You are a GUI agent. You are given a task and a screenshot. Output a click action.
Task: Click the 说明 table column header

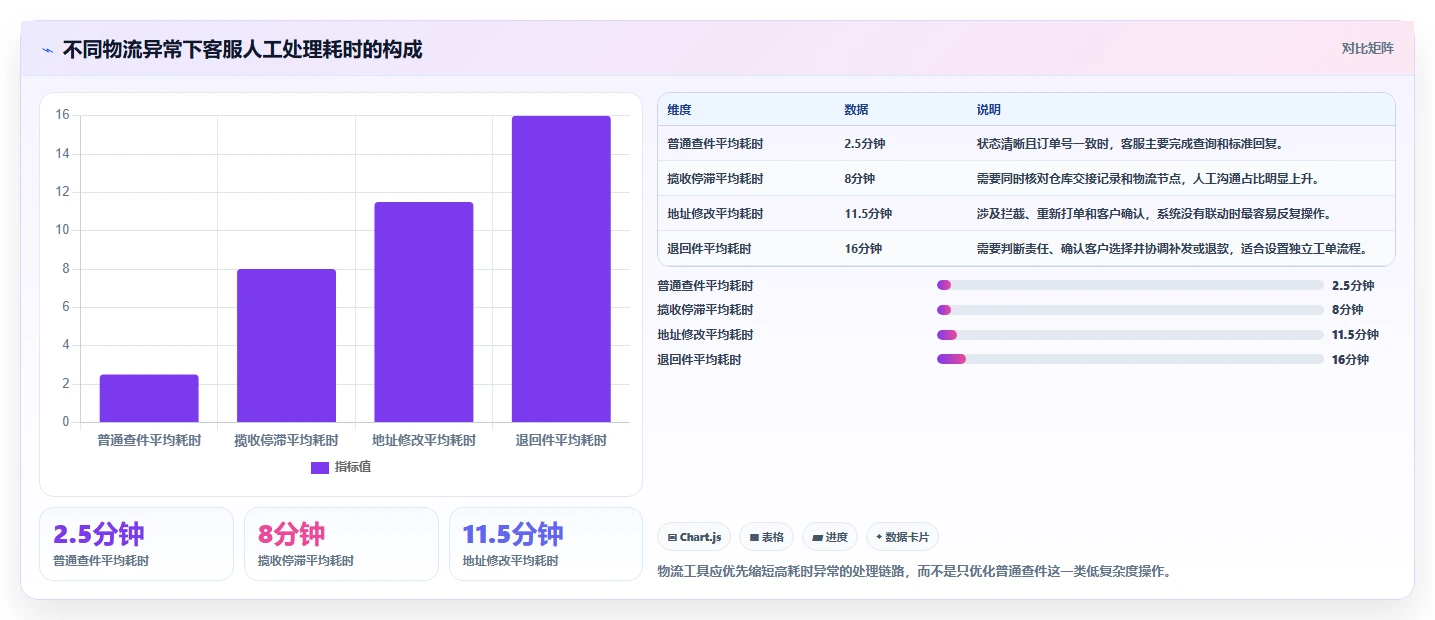(989, 109)
